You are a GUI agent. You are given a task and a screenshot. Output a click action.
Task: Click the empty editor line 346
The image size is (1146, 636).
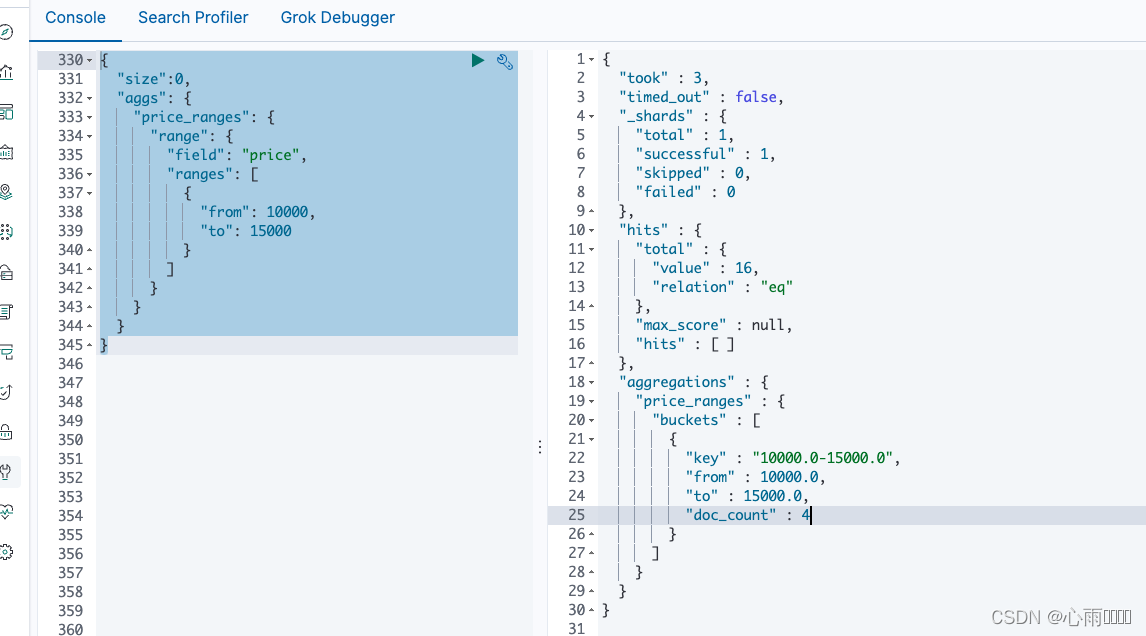pos(307,364)
